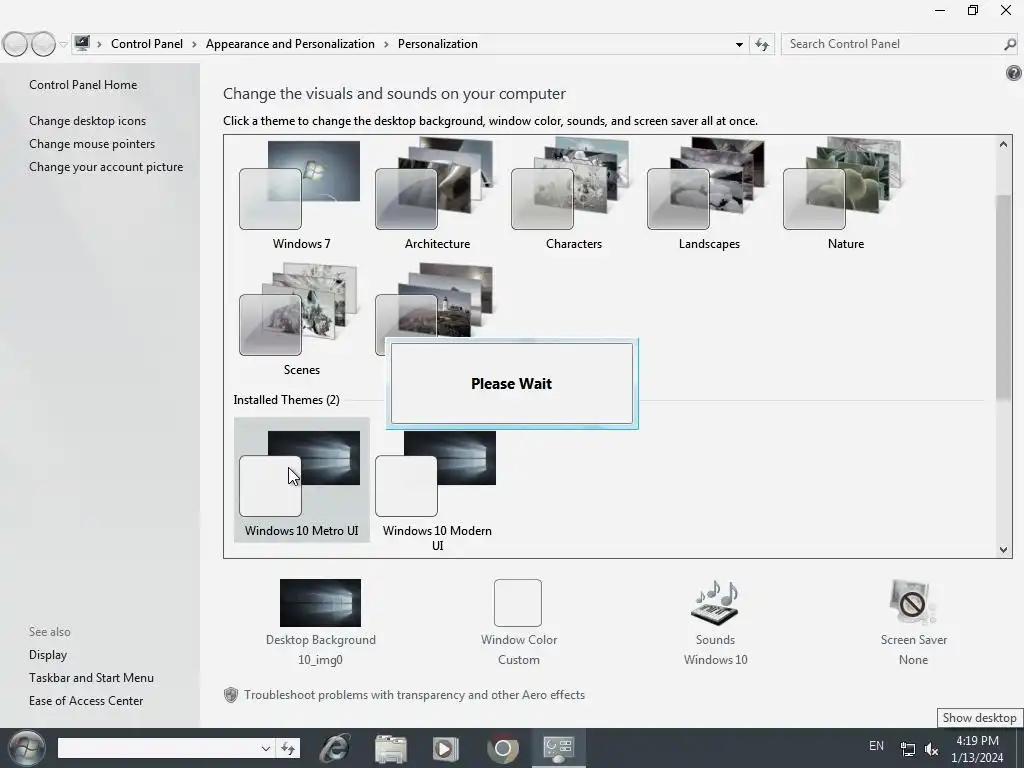The image size is (1024, 768).
Task: Open Change your account picture link
Action: click(106, 167)
